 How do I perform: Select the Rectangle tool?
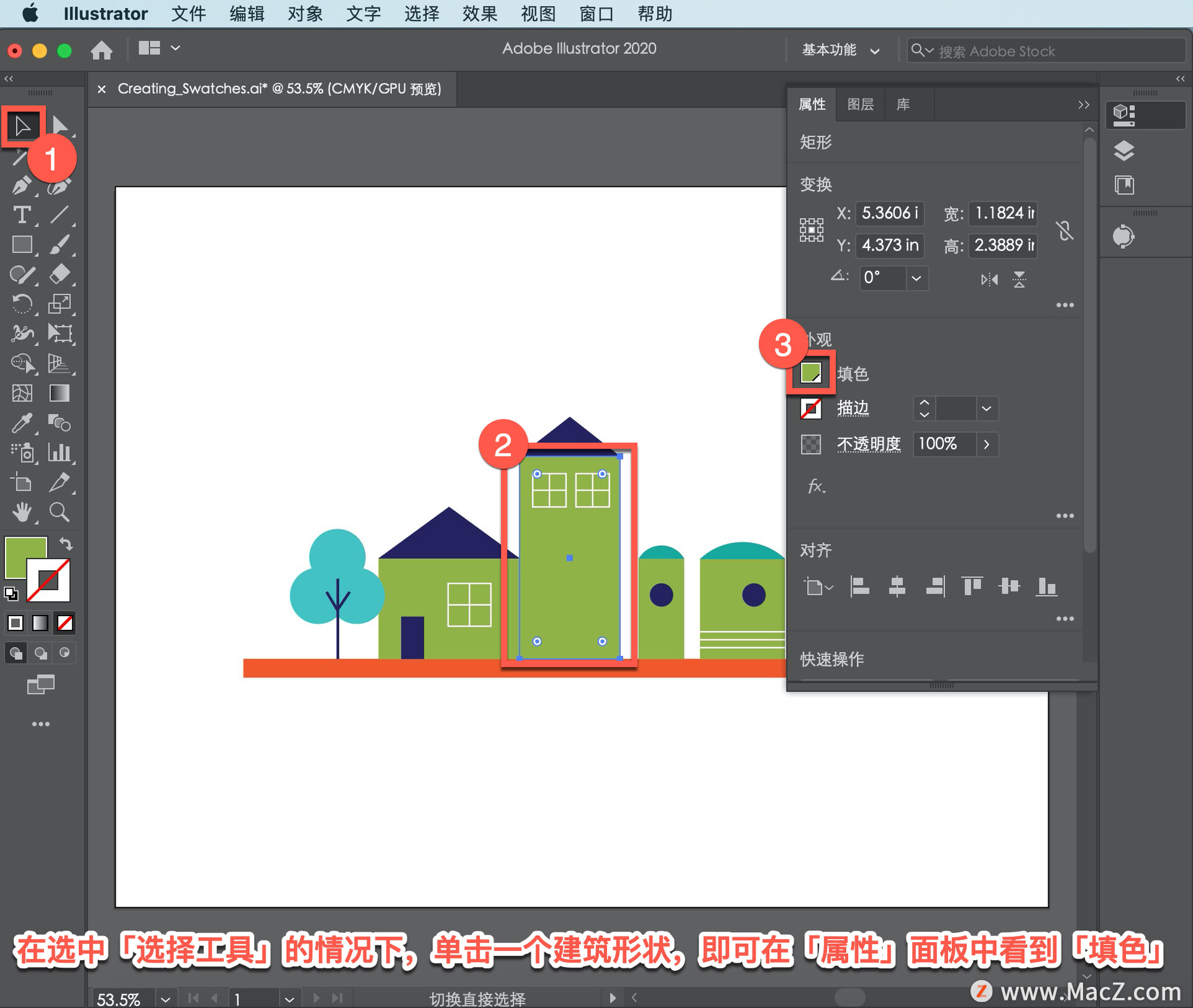tap(22, 245)
